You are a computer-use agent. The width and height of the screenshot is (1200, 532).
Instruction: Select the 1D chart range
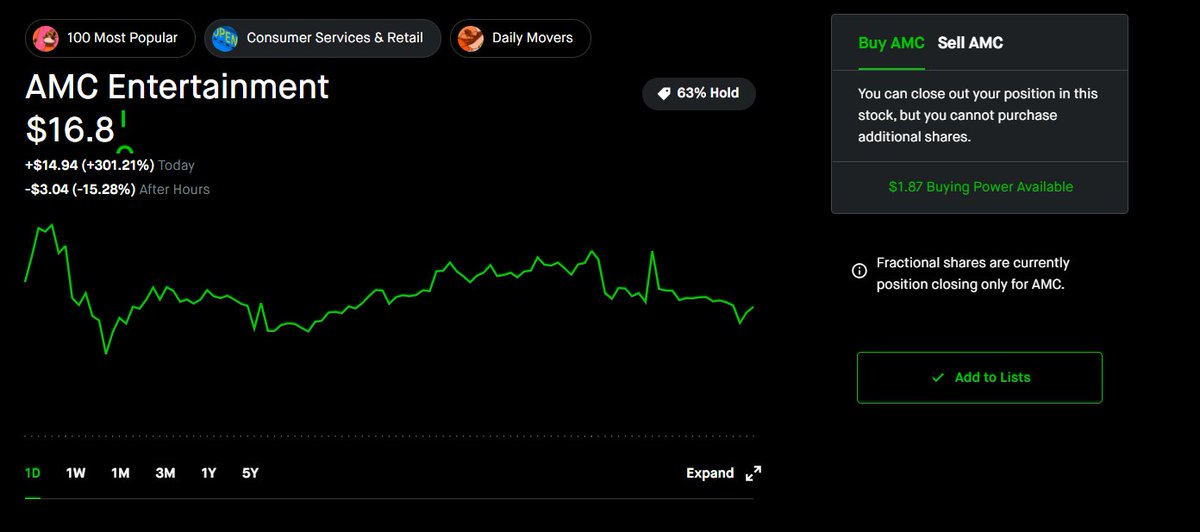click(x=33, y=473)
